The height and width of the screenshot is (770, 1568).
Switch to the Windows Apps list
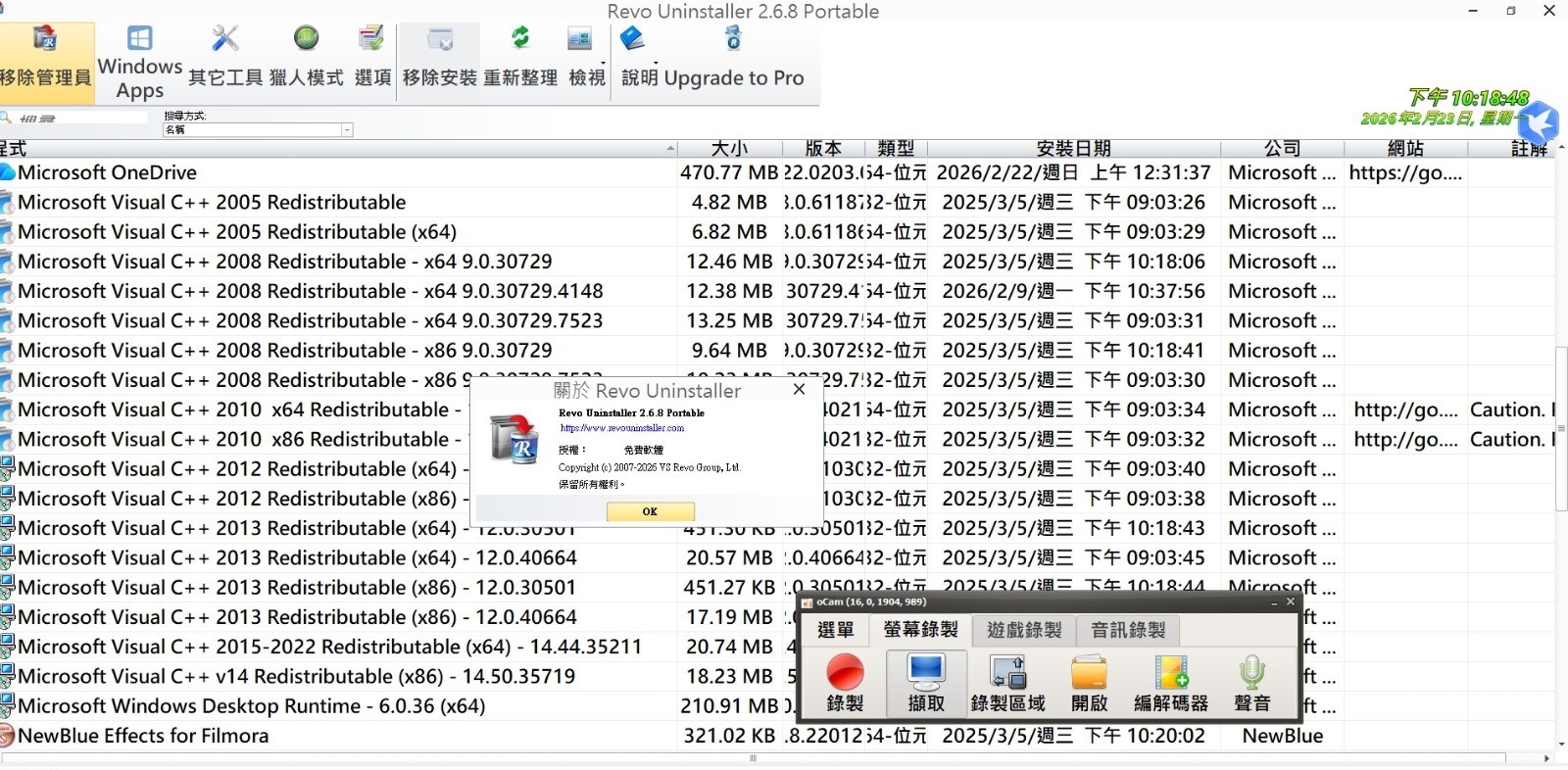click(140, 63)
